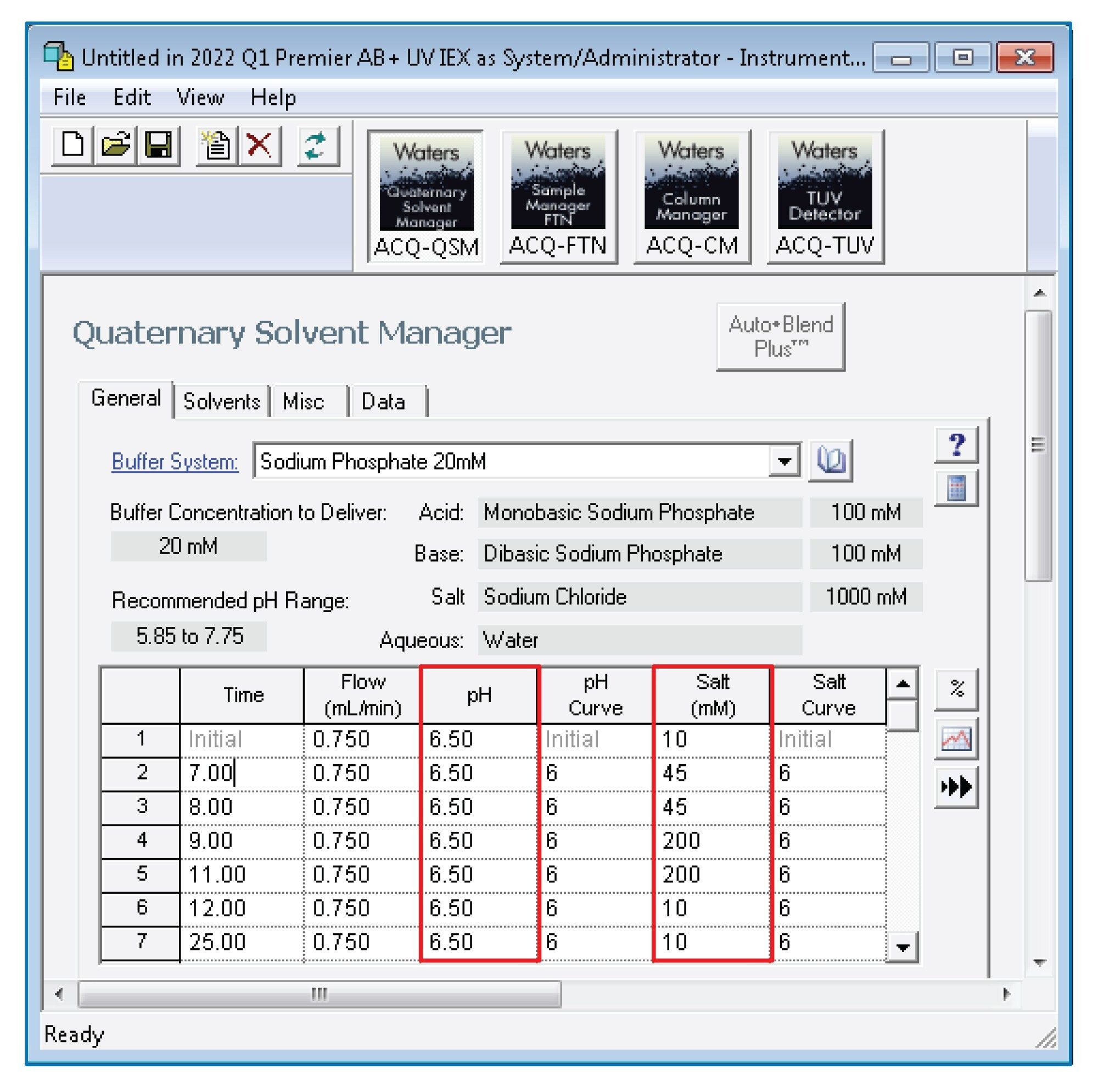Screen dimensions: 1098x1092
Task: Click the Sodium Phosphate 20mM combo box
Action: (x=528, y=461)
